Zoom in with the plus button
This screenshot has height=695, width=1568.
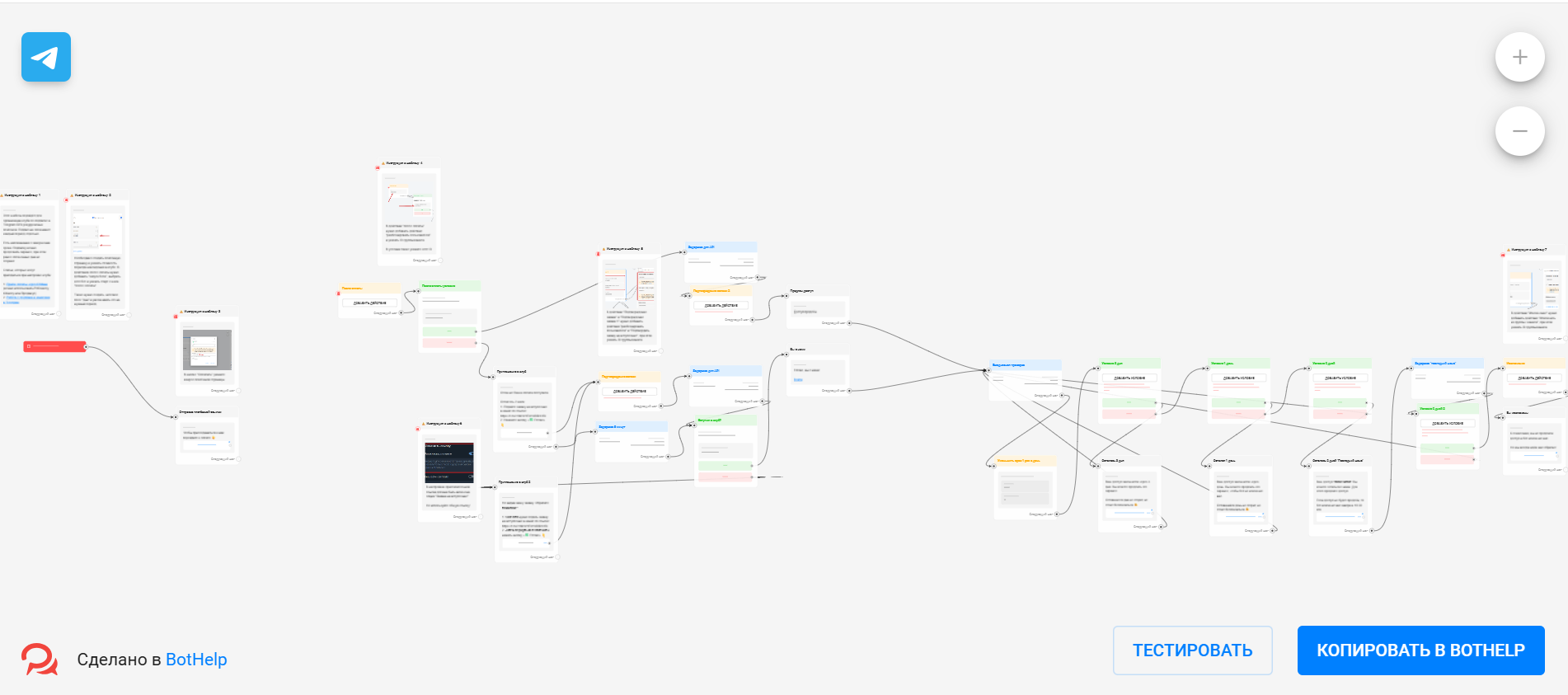pos(1519,57)
